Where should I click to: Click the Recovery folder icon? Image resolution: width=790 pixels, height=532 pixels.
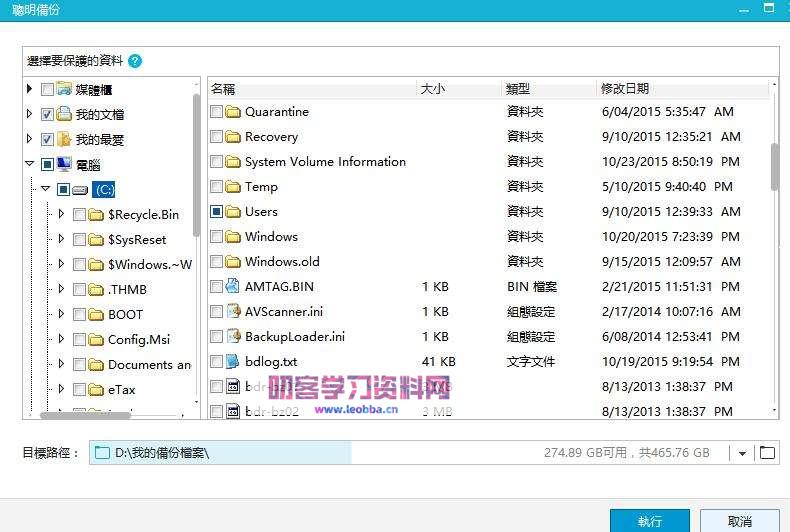pyautogui.click(x=233, y=137)
